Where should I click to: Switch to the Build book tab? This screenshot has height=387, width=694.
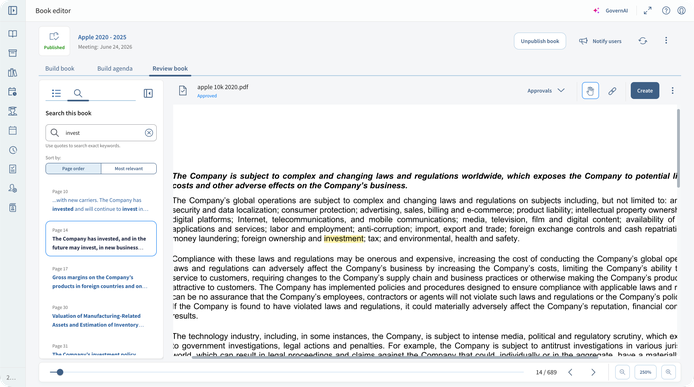[60, 69]
